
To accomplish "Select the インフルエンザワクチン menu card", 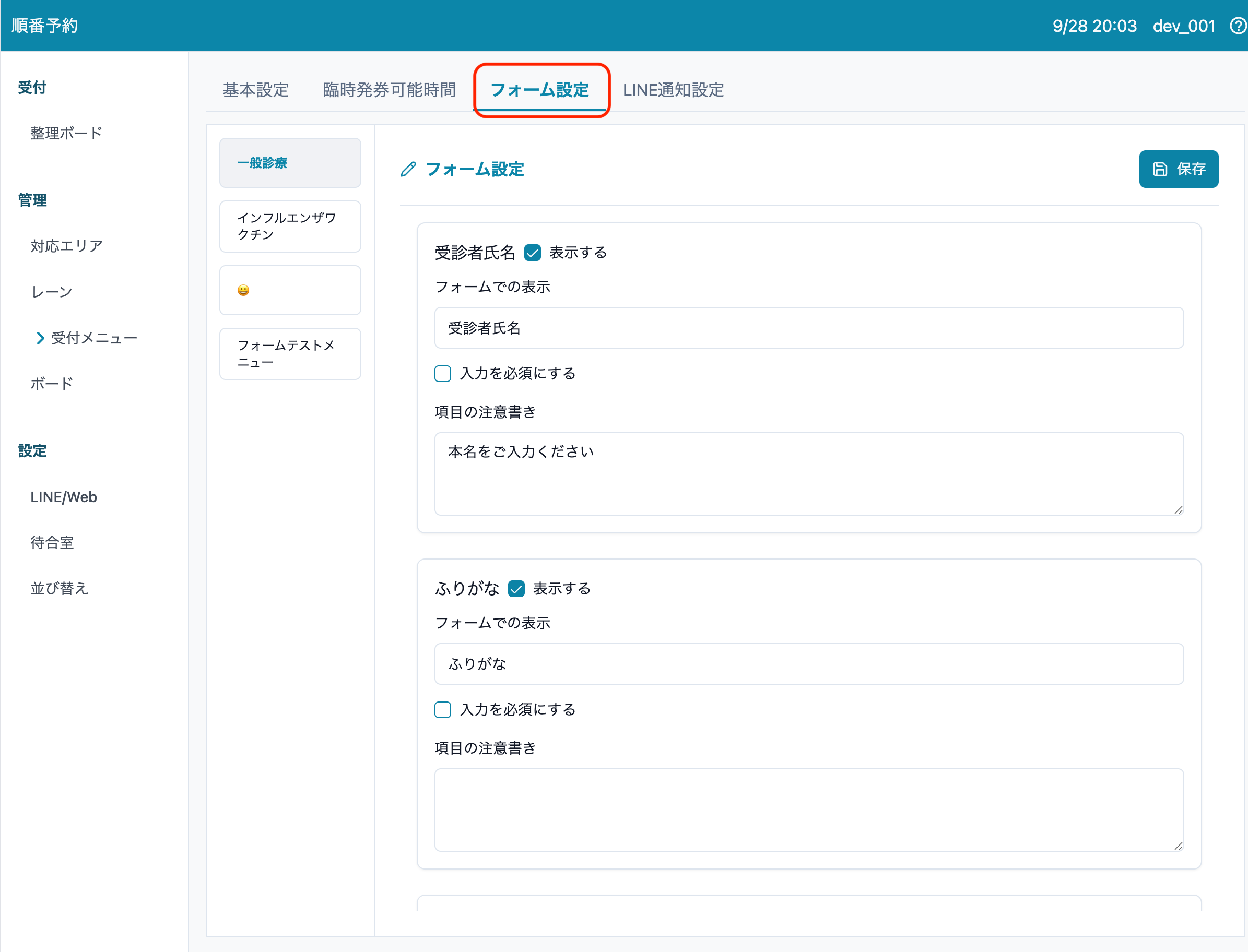I will coord(290,226).
